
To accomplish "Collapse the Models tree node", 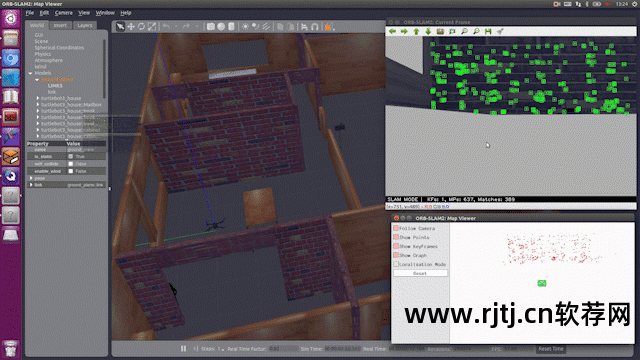I will [31, 73].
